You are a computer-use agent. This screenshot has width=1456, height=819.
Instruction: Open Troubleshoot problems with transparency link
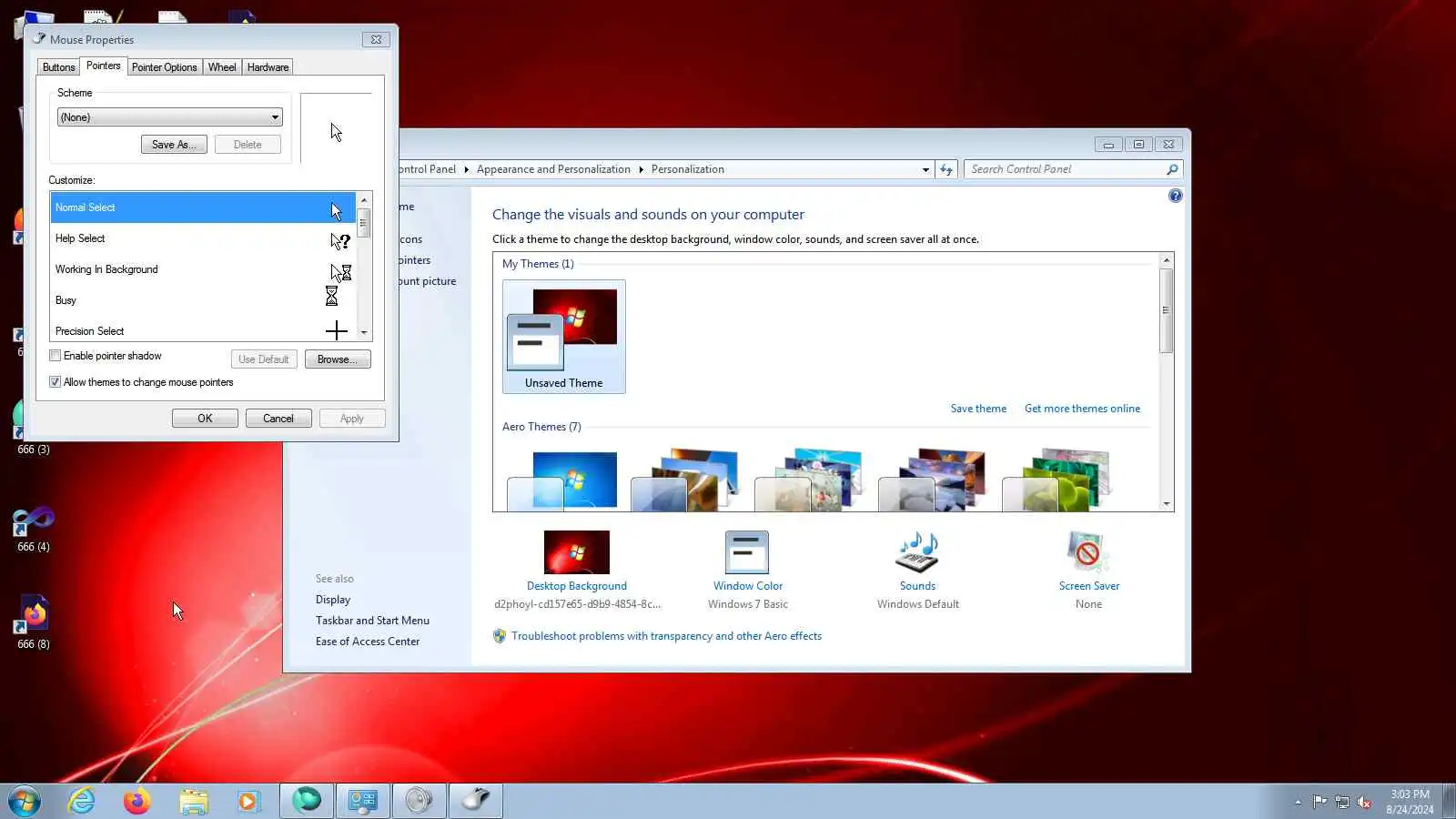point(666,636)
